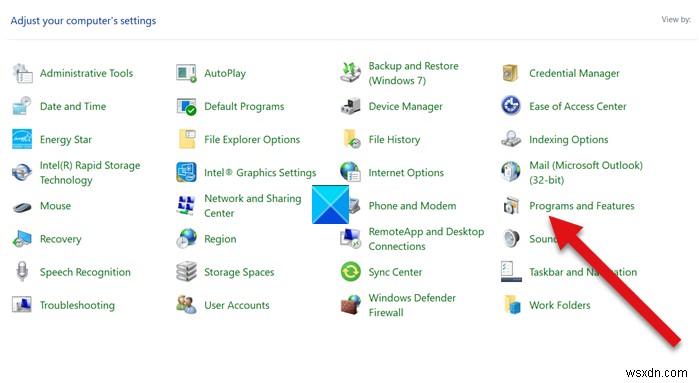Open the Troubleshooting icon
699x383 pixels.
click(22, 305)
